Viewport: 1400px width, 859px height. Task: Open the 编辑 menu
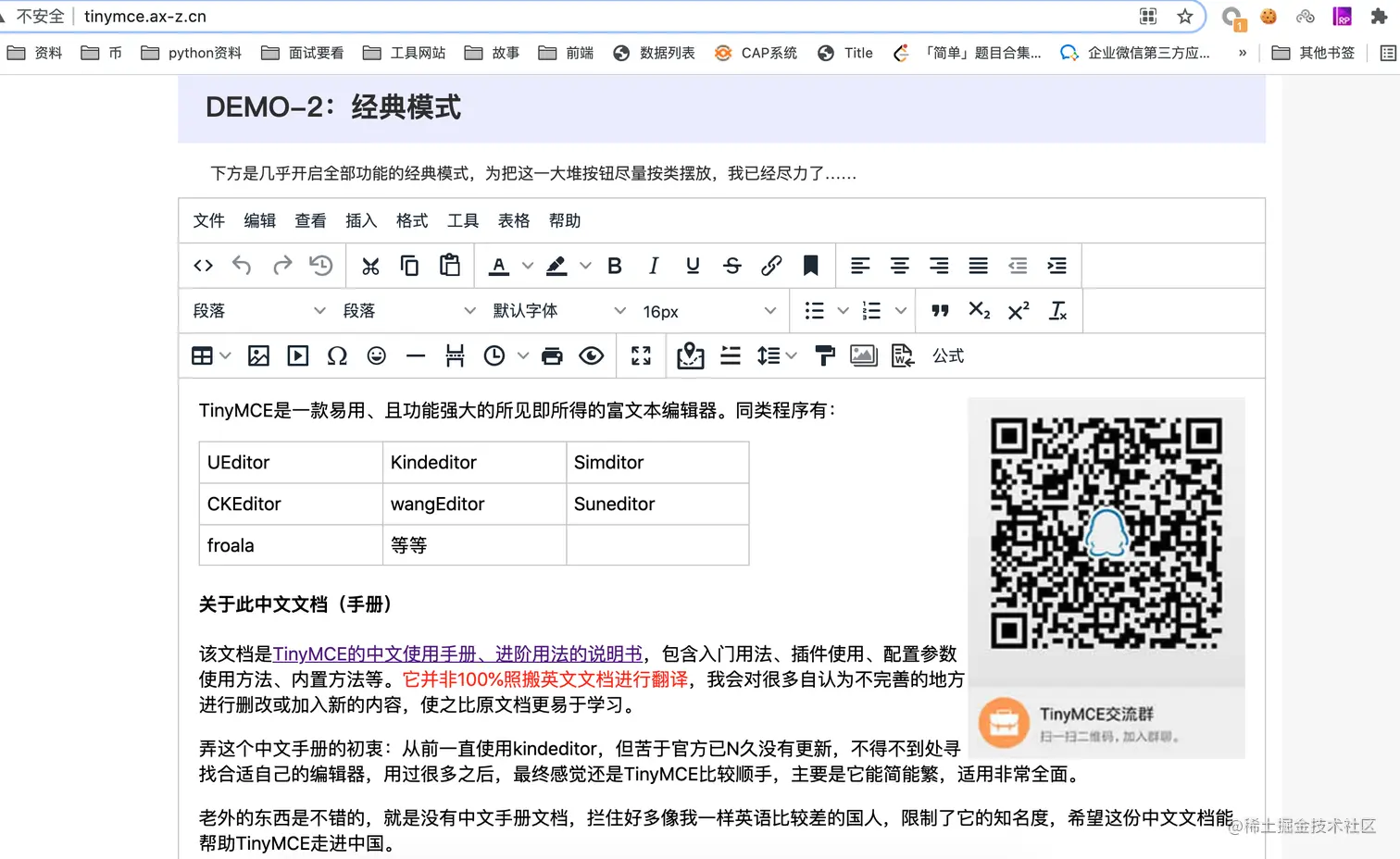point(260,221)
